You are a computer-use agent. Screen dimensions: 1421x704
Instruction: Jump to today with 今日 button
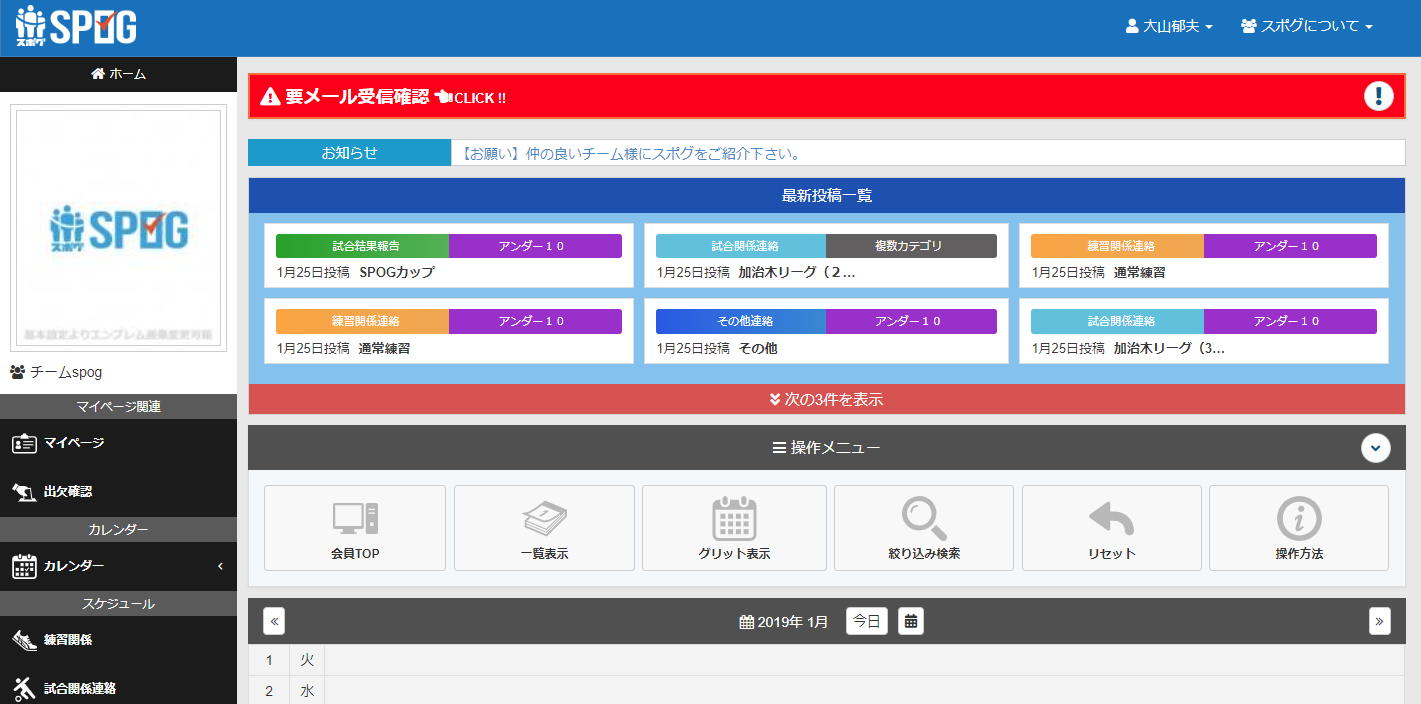[x=866, y=621]
